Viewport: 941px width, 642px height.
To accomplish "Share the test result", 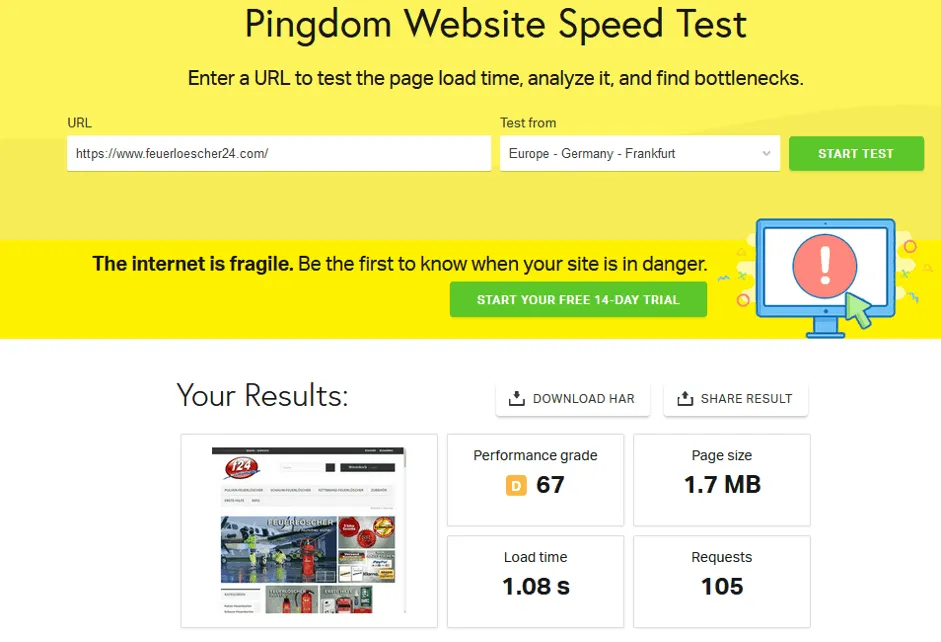I will pos(736,399).
